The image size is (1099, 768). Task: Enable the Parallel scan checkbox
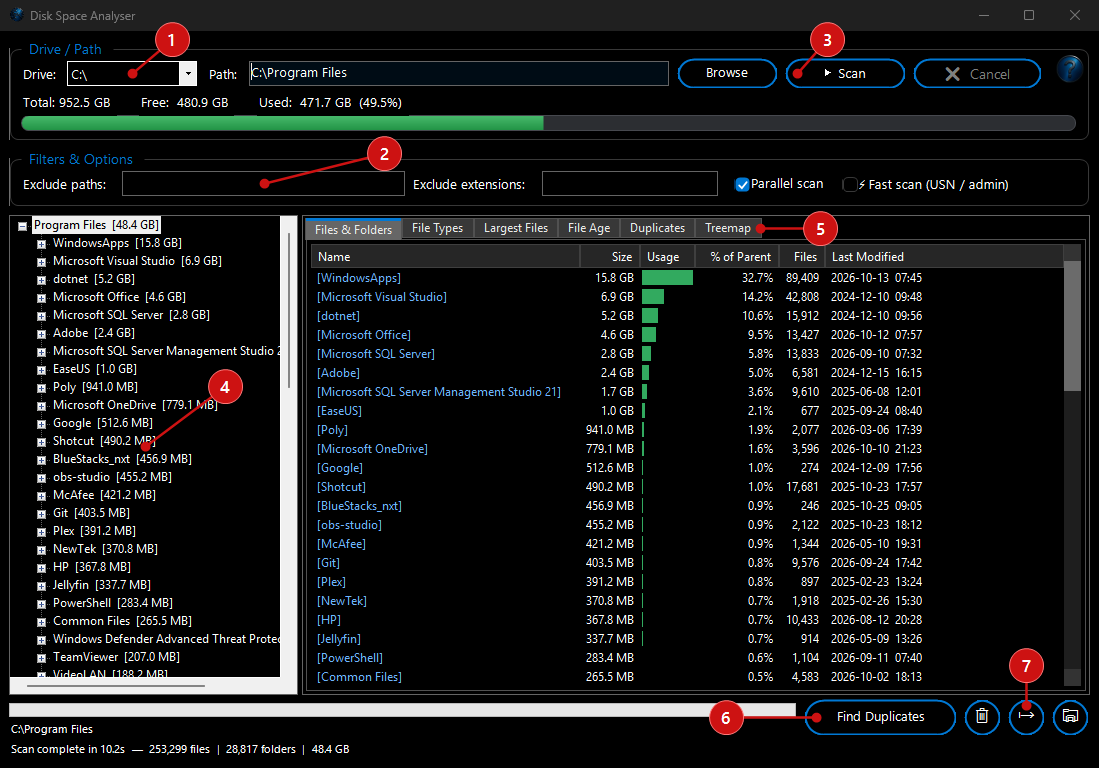(742, 184)
